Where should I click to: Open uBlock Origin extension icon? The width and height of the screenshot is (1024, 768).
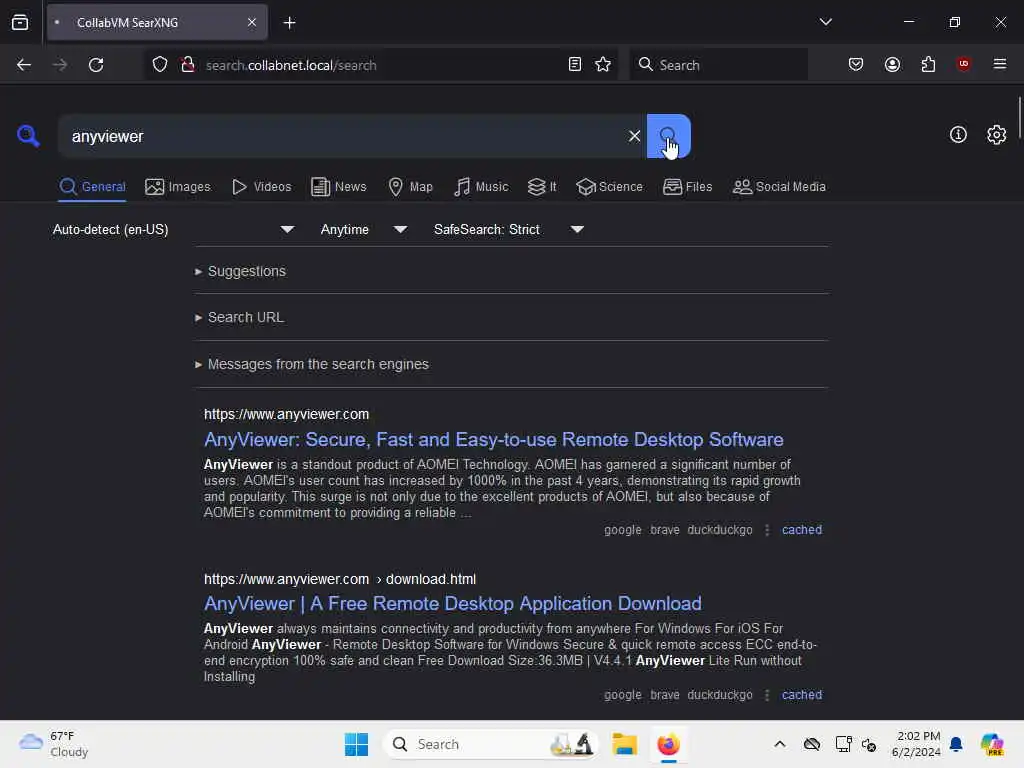[x=963, y=64]
